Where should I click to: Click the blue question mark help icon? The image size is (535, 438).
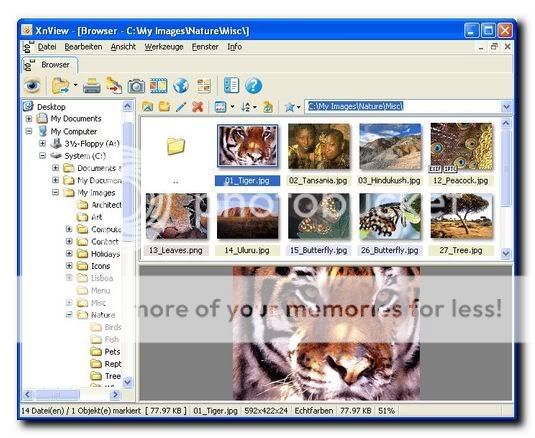tap(253, 86)
